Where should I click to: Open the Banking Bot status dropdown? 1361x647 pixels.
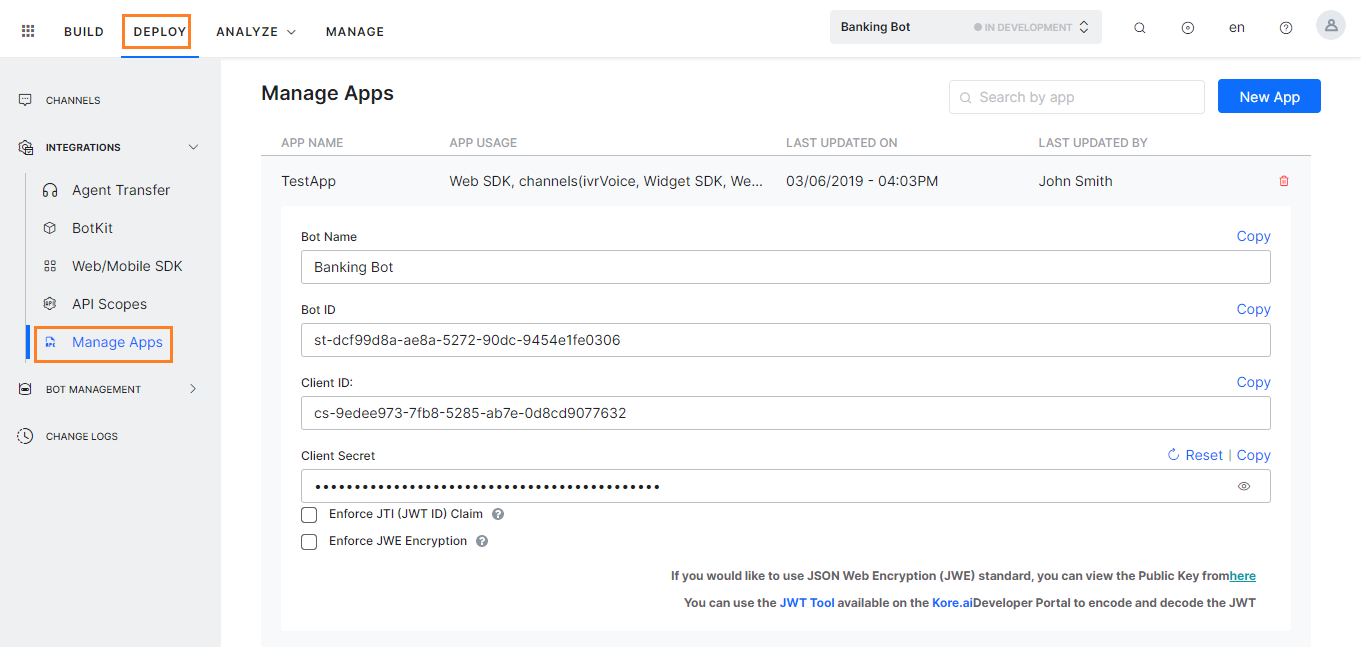click(x=1084, y=27)
